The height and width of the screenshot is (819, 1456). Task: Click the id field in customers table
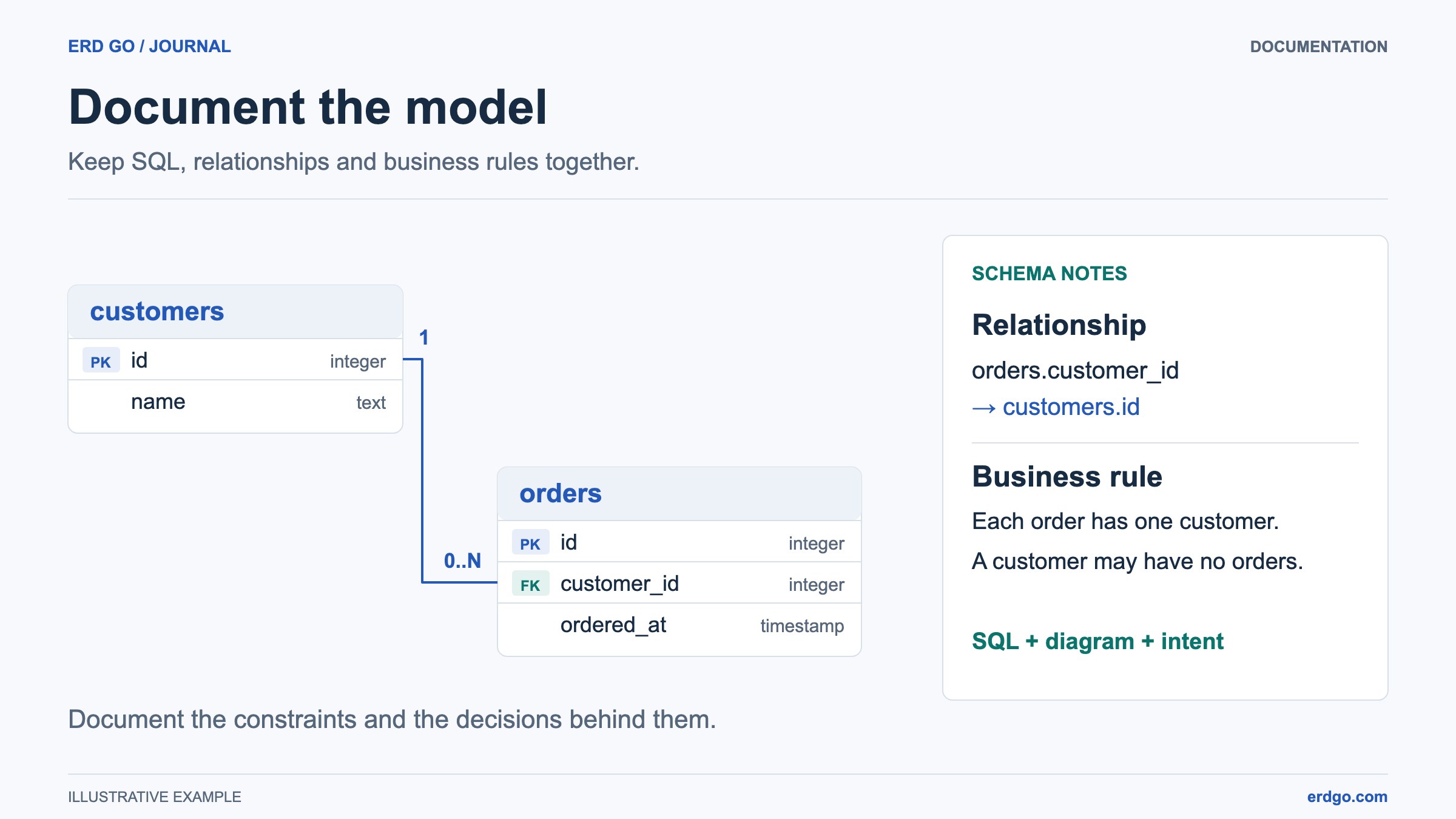click(x=139, y=360)
